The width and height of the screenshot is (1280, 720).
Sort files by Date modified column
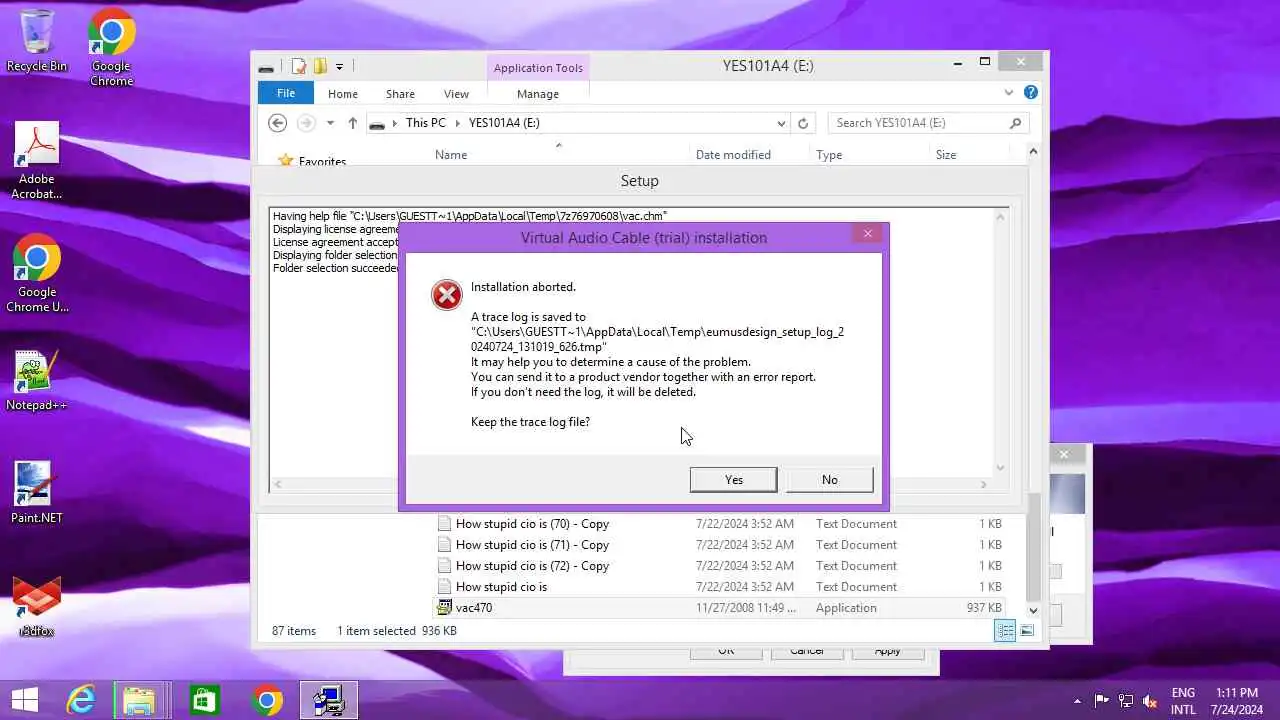click(733, 155)
